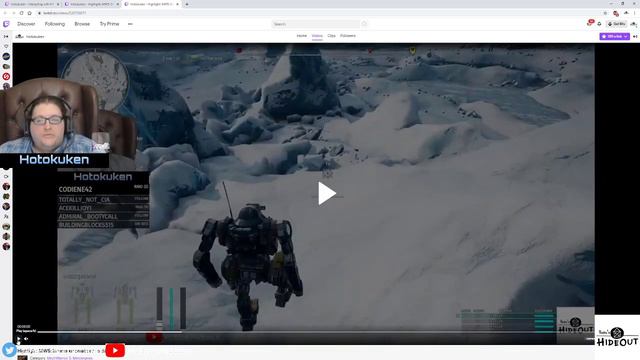The image size is (640, 360).
Task: Click the search magnifier button
Action: (x=364, y=24)
